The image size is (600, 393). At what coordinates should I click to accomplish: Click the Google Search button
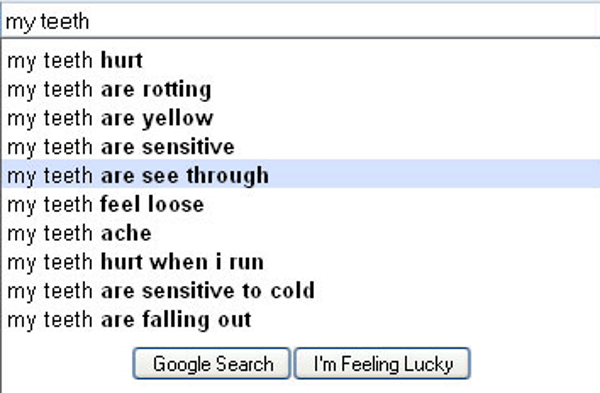point(211,364)
